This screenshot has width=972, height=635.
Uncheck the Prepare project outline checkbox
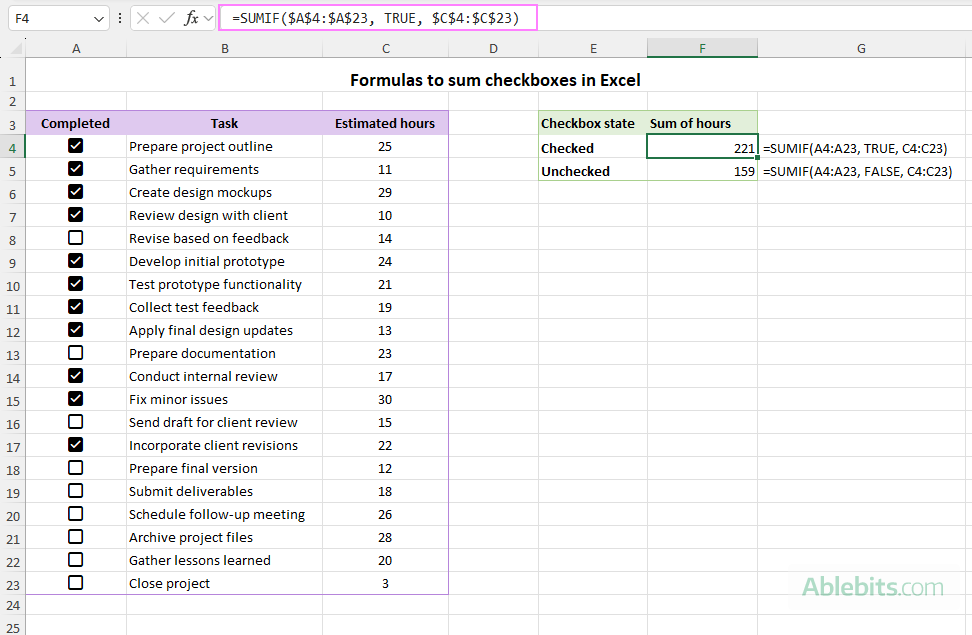(75, 145)
